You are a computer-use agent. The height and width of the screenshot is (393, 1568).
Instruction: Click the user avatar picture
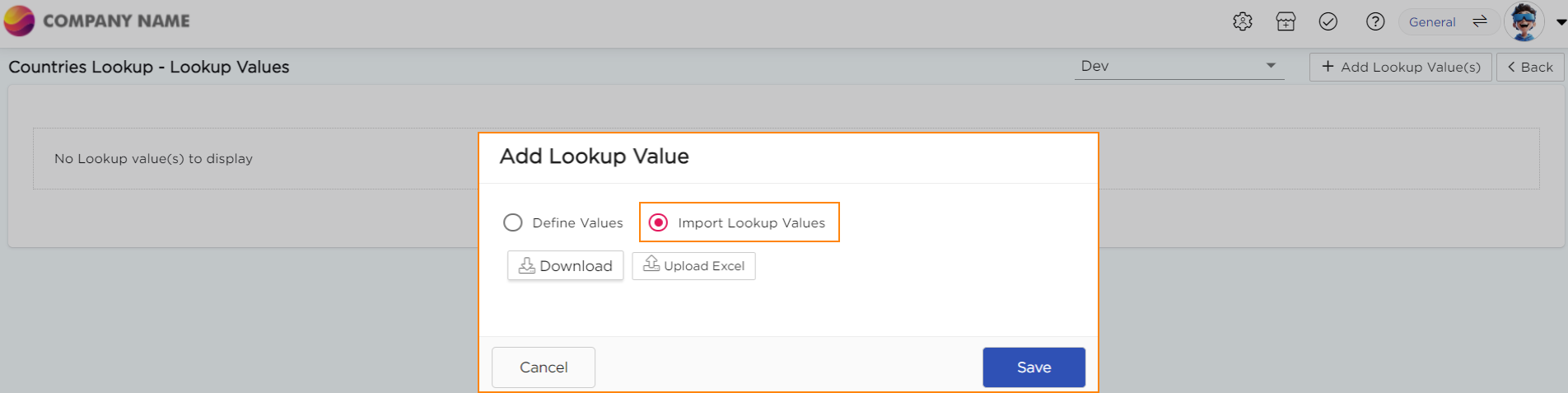tap(1524, 22)
